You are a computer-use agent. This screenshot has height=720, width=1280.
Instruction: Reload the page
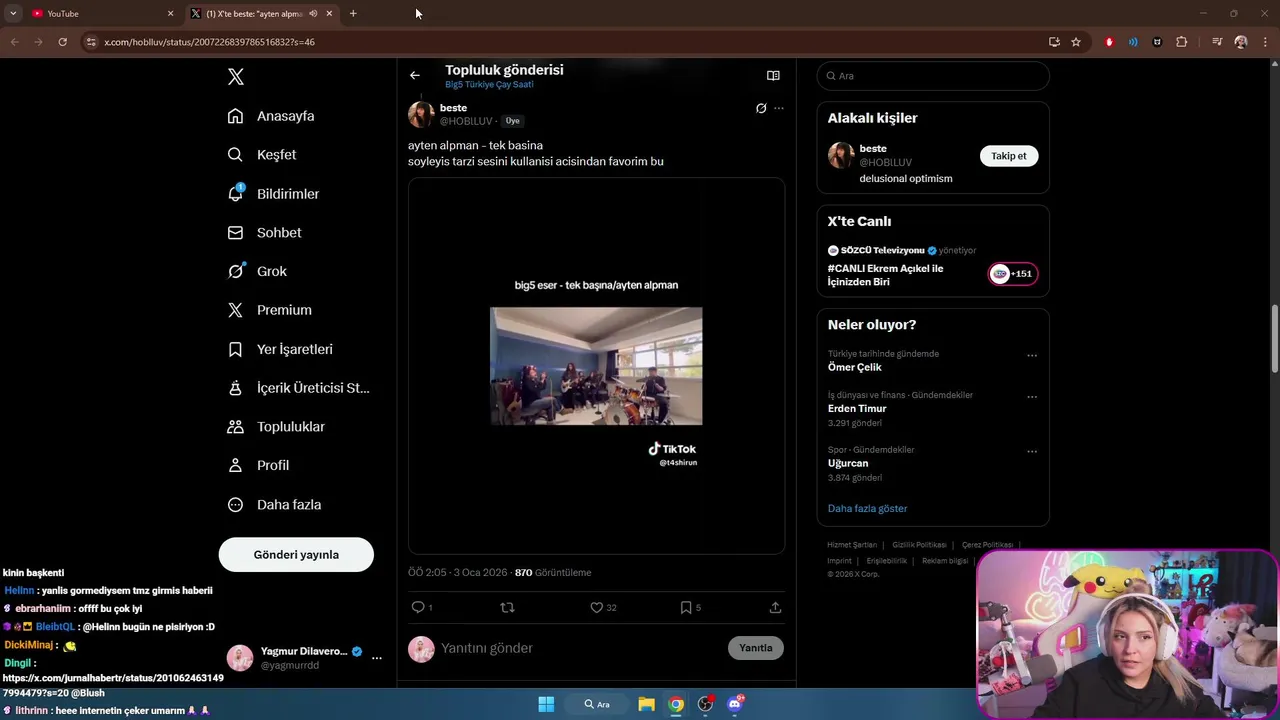tap(62, 42)
